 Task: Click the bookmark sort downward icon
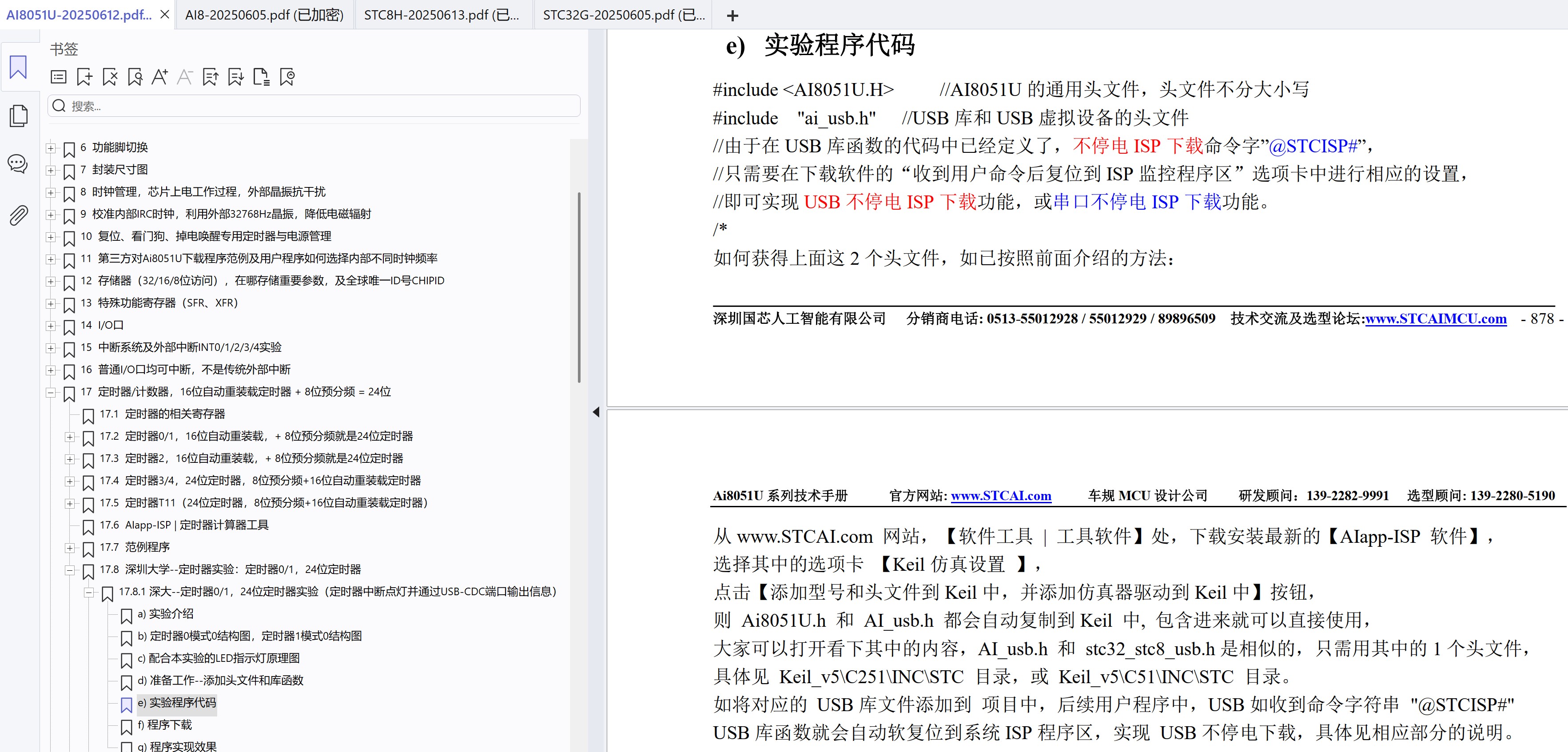[x=235, y=77]
